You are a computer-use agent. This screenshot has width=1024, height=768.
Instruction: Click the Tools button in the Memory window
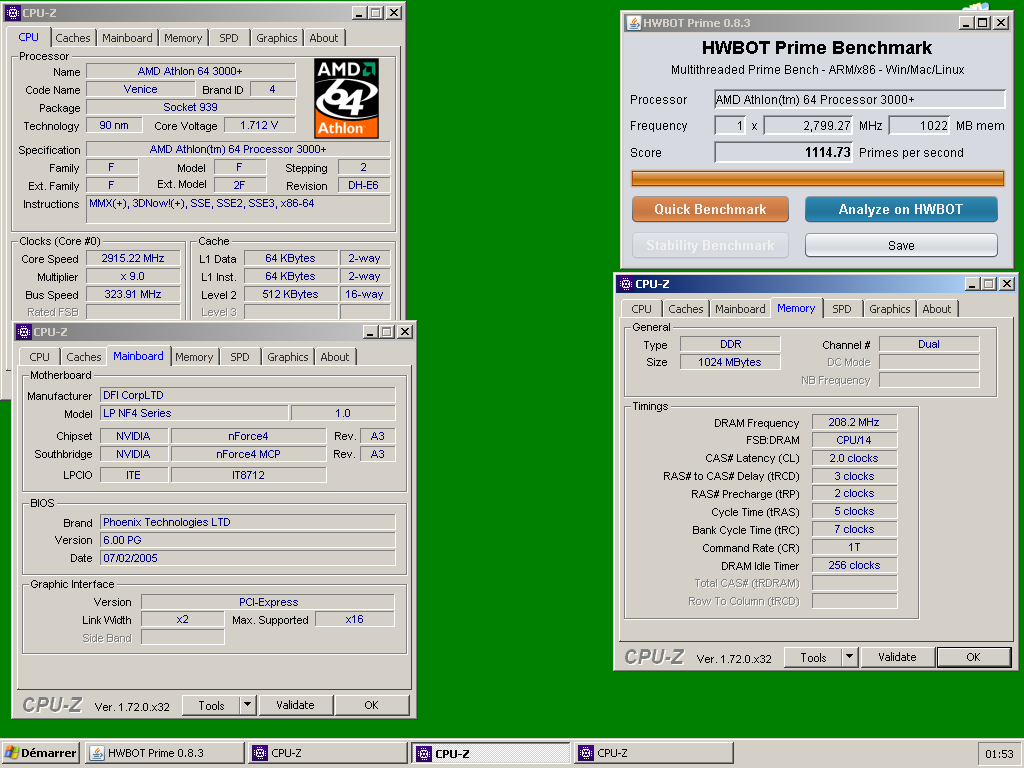pos(813,657)
